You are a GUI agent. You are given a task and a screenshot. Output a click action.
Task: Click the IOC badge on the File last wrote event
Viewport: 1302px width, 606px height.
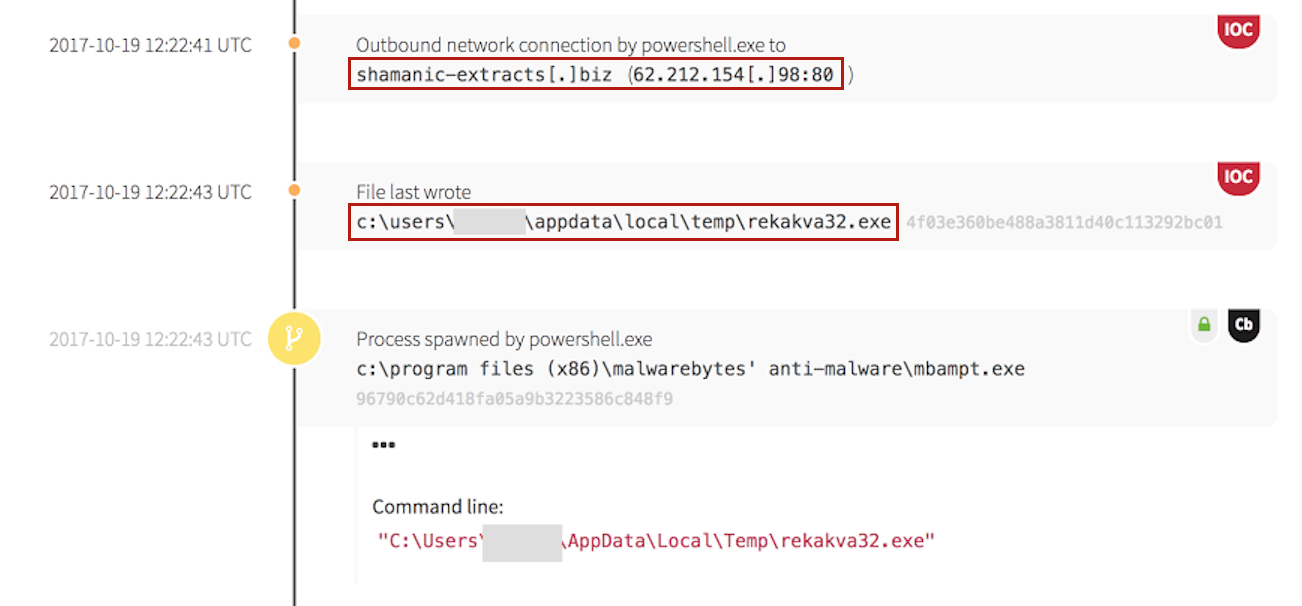(1238, 177)
